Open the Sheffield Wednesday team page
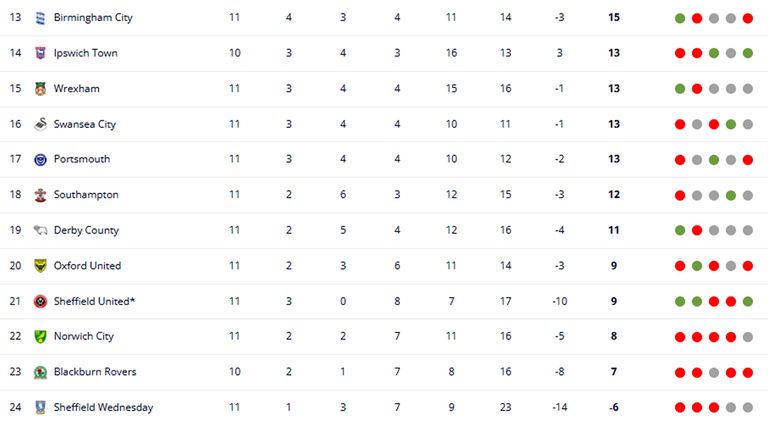Image resolution: width=768 pixels, height=432 pixels. click(x=103, y=407)
